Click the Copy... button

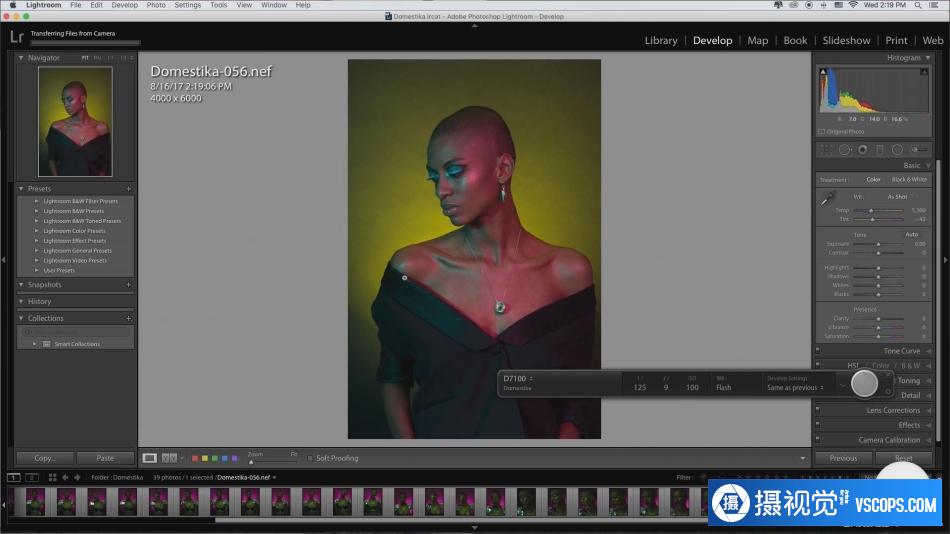coord(45,458)
